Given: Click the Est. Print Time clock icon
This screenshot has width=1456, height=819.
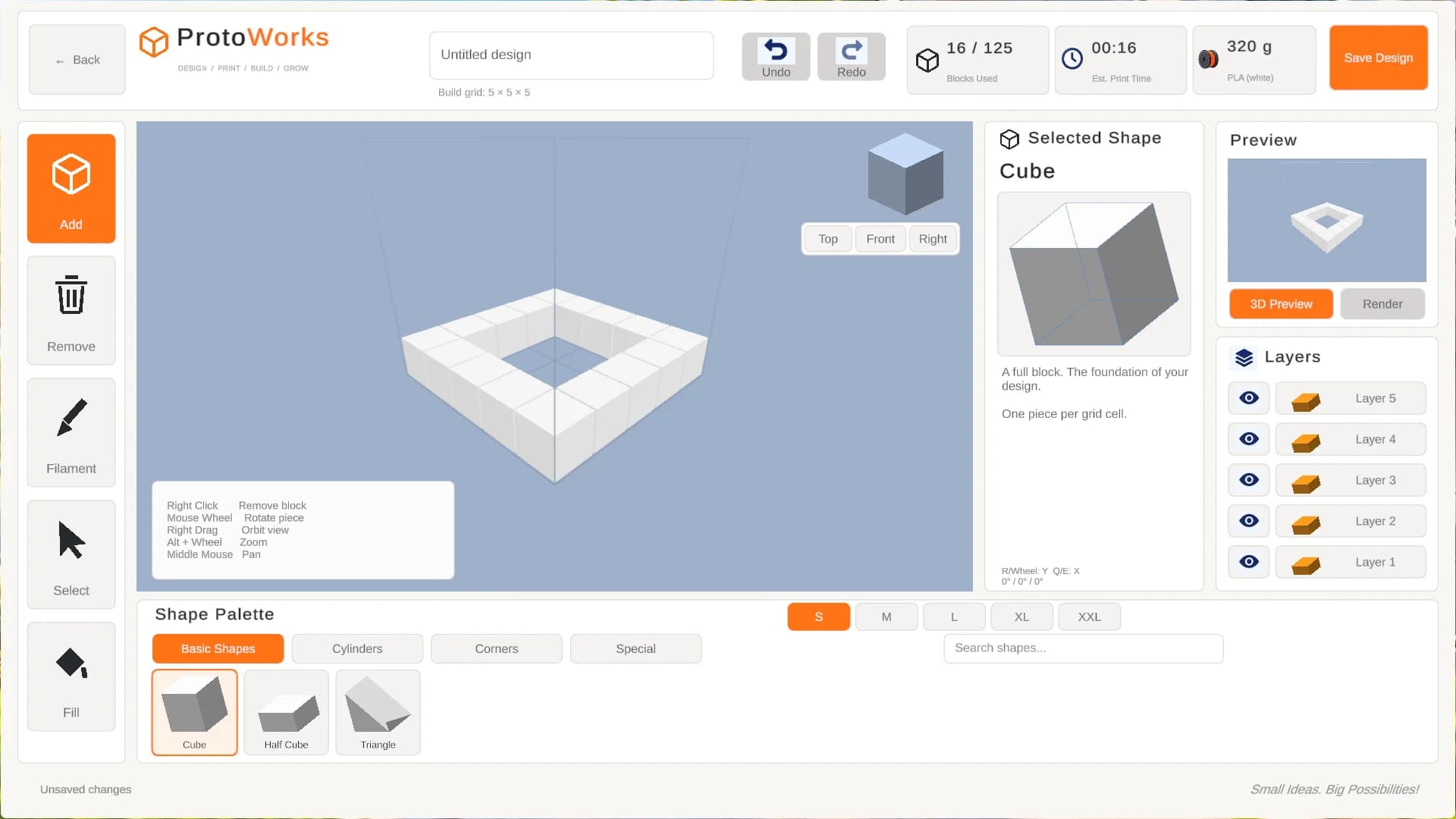Looking at the screenshot, I should pyautogui.click(x=1072, y=58).
